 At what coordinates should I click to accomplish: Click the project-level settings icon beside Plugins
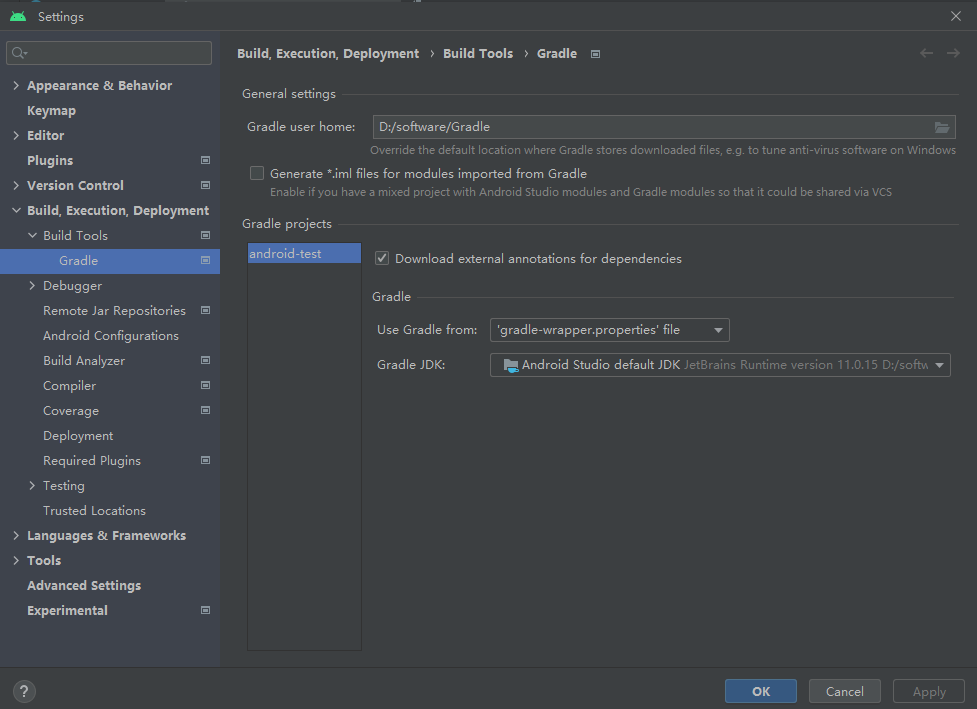(x=205, y=160)
